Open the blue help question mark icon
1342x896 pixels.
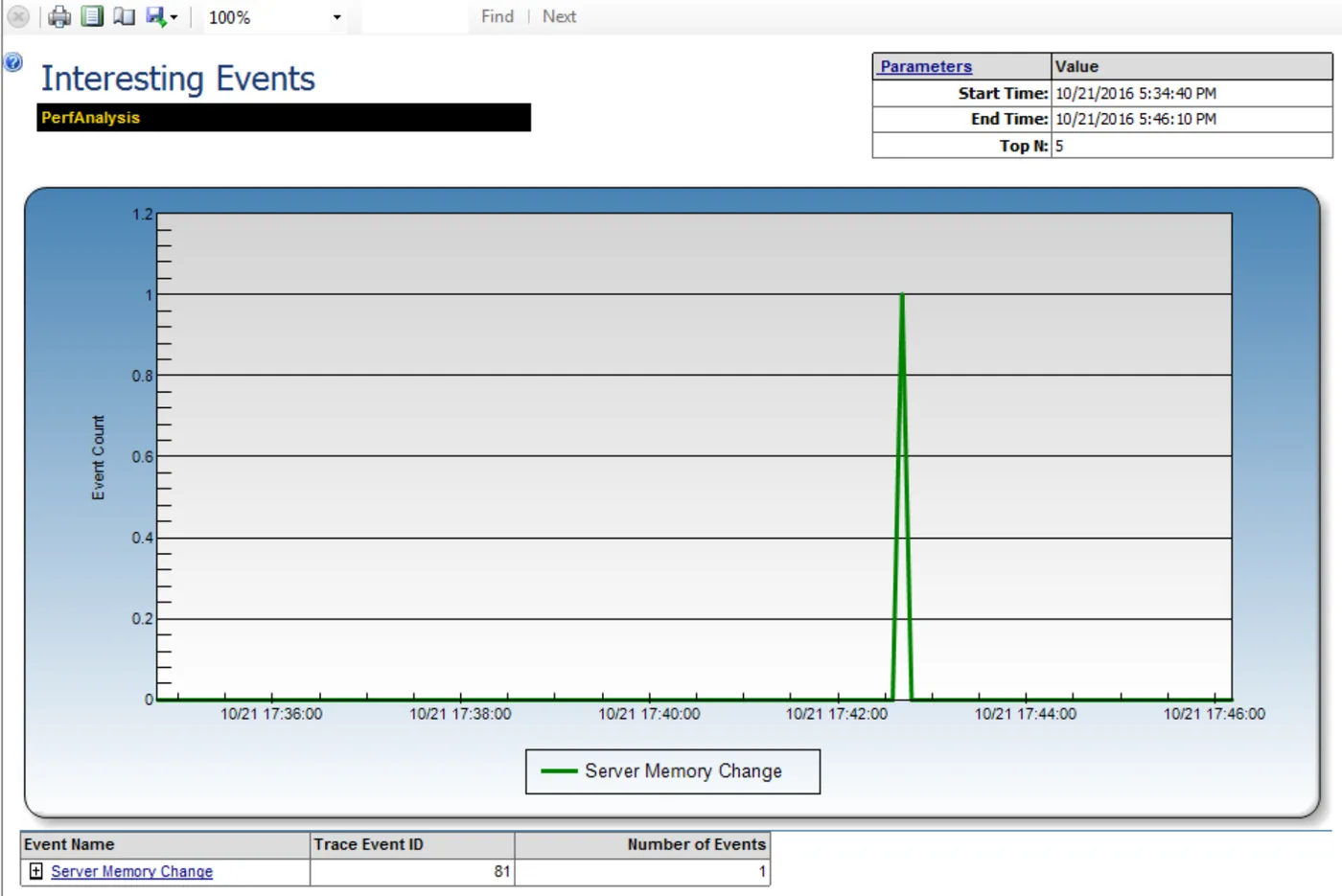13,62
